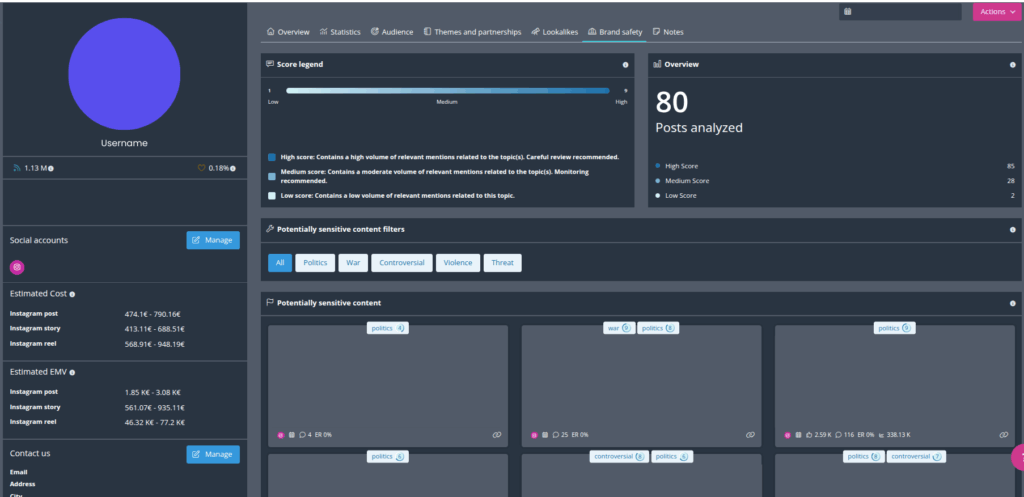Open link icon on the war-politics post card
The height and width of the screenshot is (497, 1024).
click(x=750, y=435)
